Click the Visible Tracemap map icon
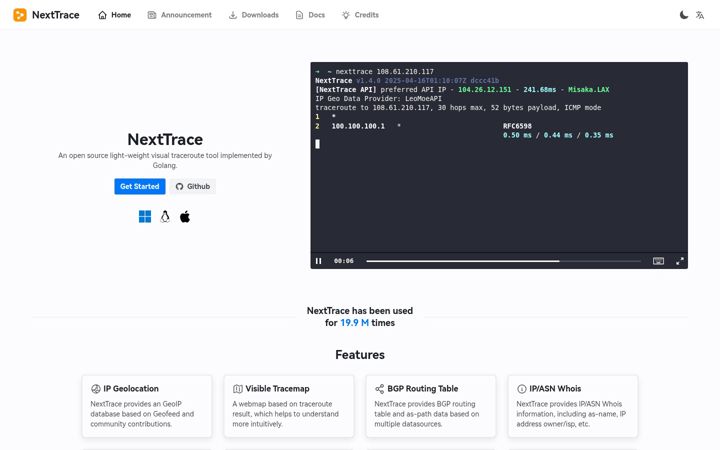720x450 pixels. point(237,389)
